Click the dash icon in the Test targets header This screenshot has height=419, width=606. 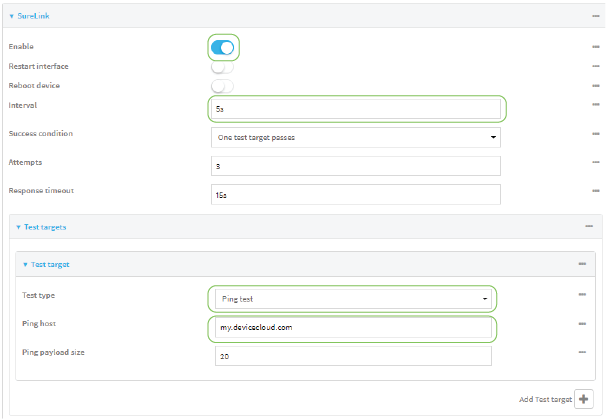click(588, 227)
